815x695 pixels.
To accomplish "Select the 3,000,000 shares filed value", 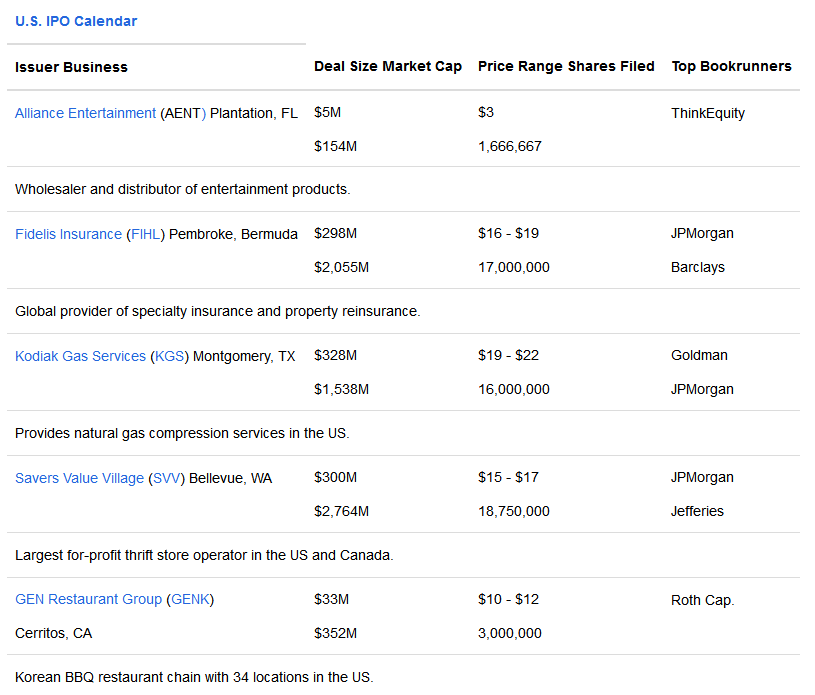I will click(510, 634).
